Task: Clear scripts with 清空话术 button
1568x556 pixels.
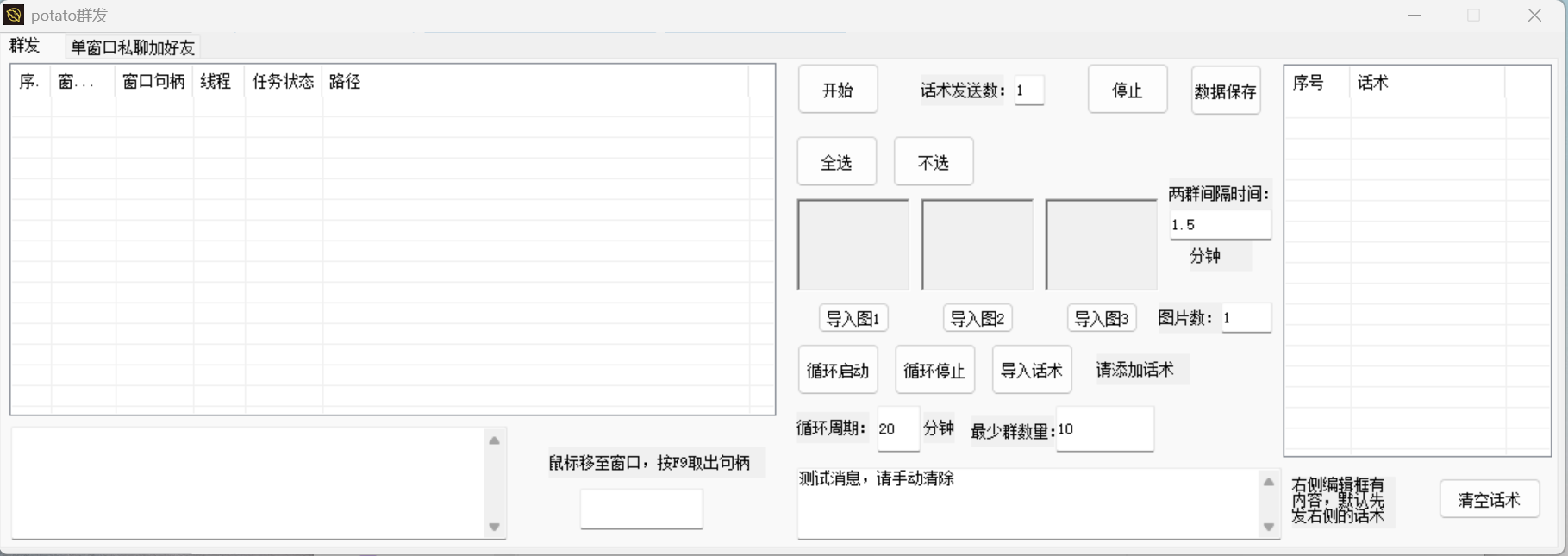Action: pyautogui.click(x=1490, y=499)
